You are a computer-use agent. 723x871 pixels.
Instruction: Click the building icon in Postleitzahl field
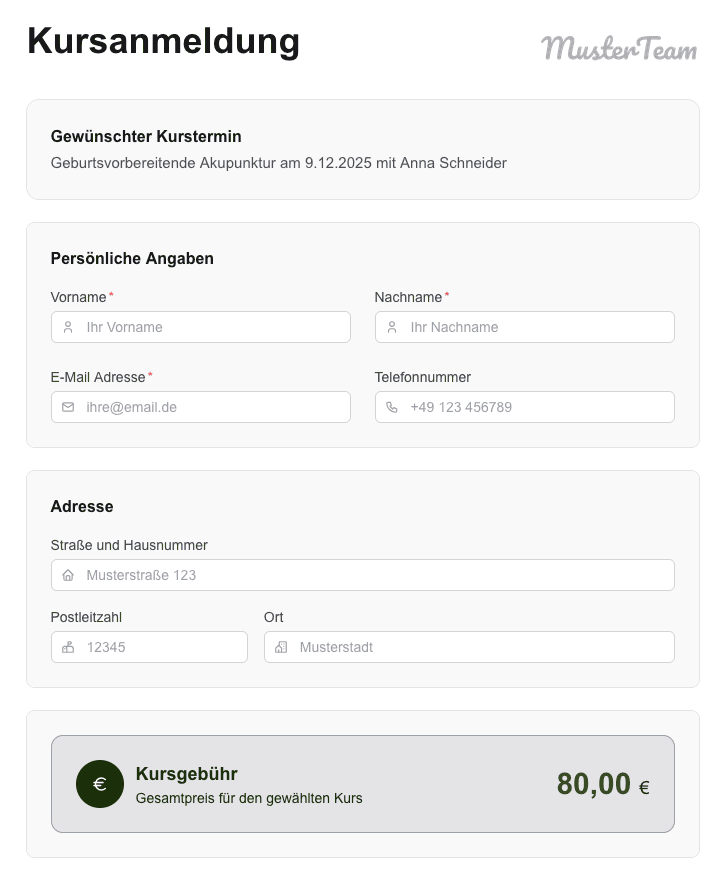[68, 647]
